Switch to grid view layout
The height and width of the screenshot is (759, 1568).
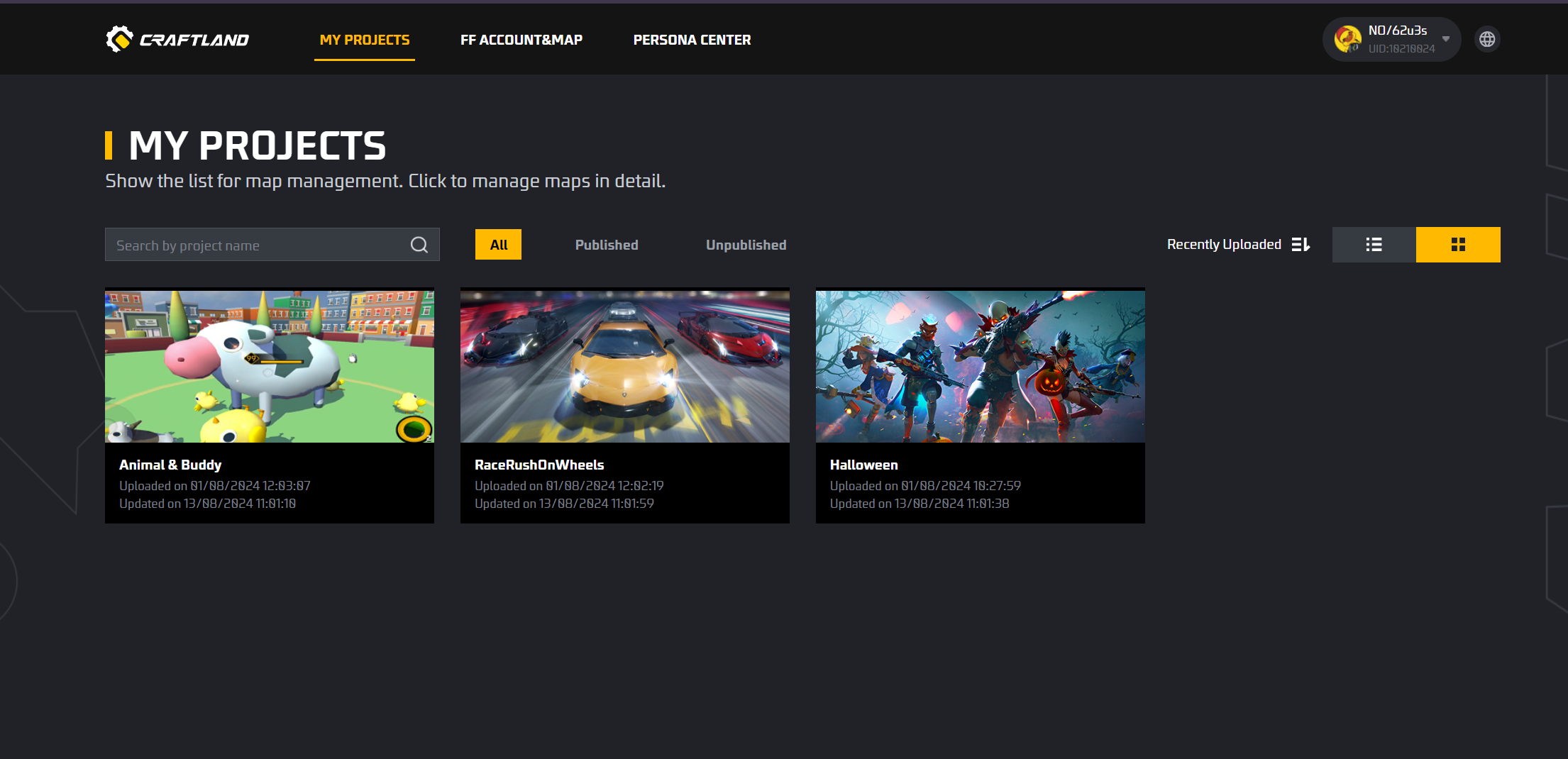[x=1458, y=244]
